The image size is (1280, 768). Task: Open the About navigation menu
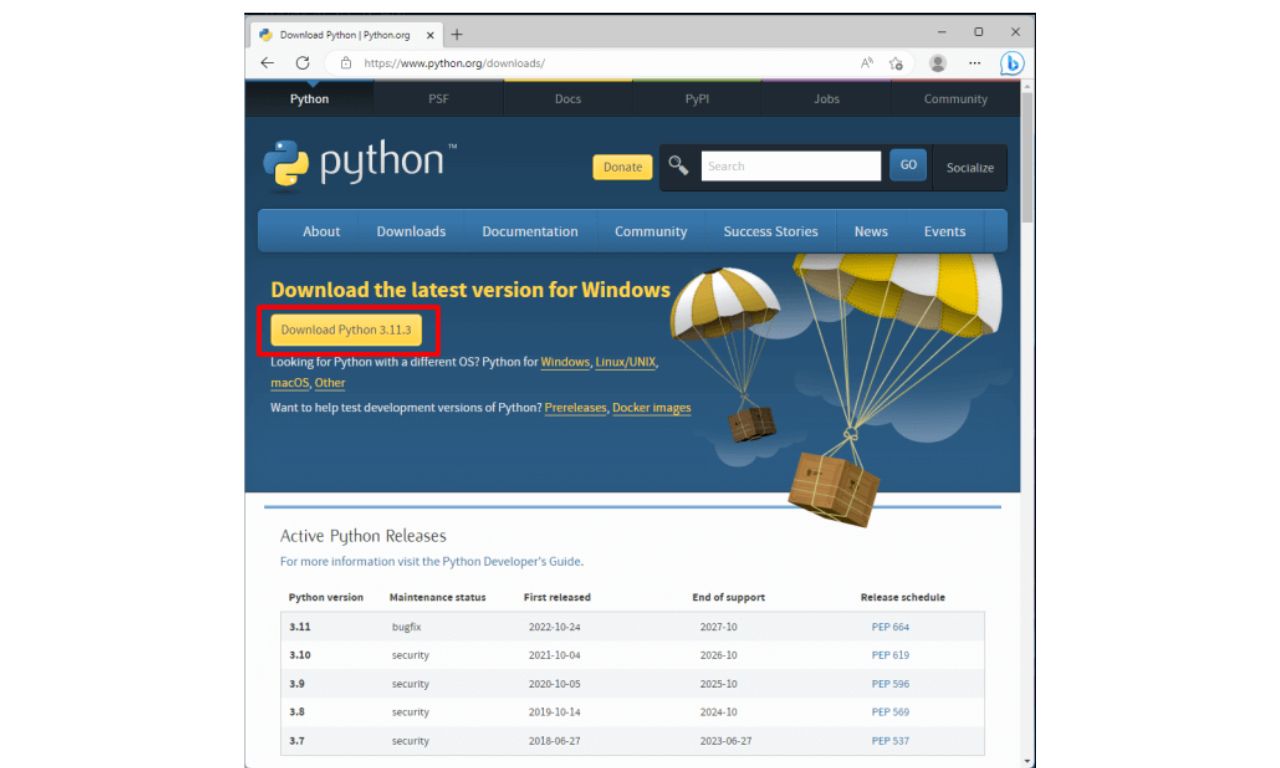[321, 231]
